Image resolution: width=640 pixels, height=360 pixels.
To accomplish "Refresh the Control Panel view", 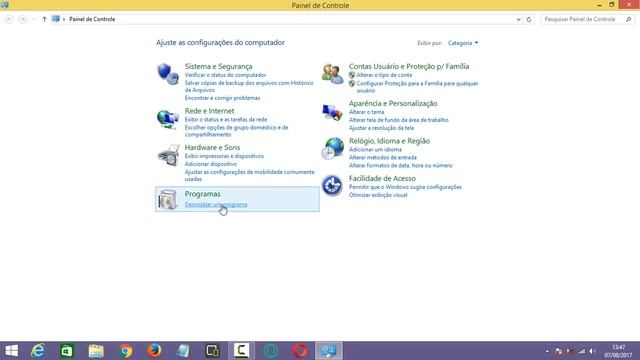I will tap(529, 19).
